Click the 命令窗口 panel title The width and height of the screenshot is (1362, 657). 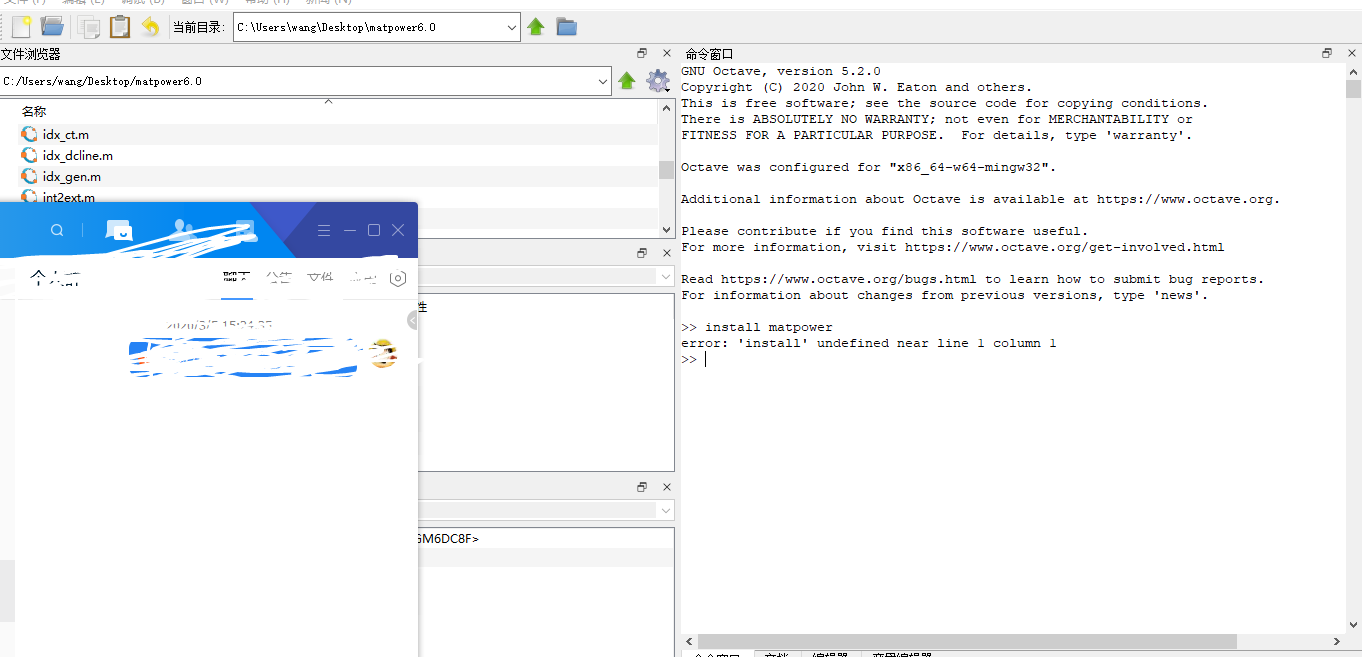tap(709, 54)
